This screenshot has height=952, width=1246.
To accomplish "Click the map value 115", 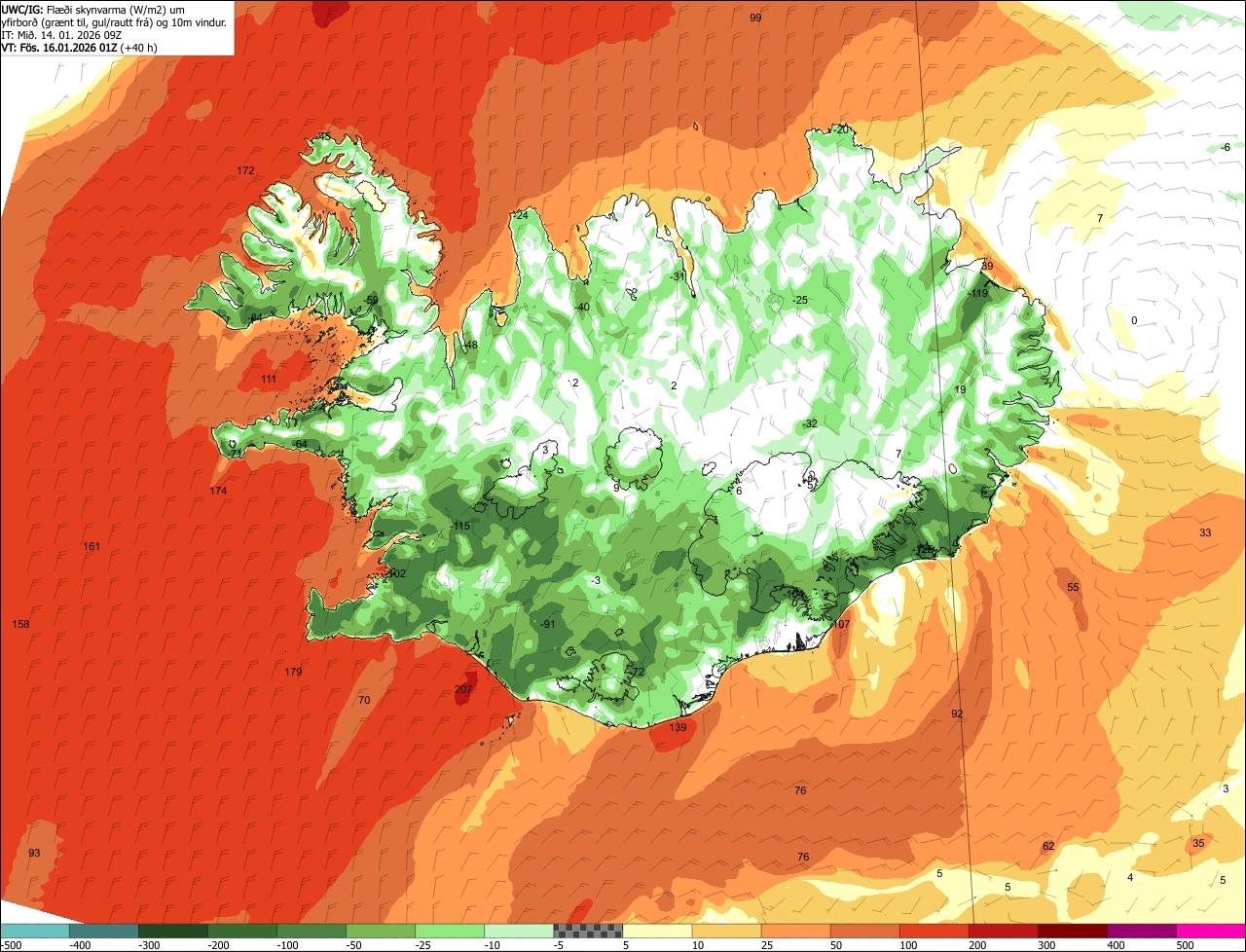I will pyautogui.click(x=461, y=526).
